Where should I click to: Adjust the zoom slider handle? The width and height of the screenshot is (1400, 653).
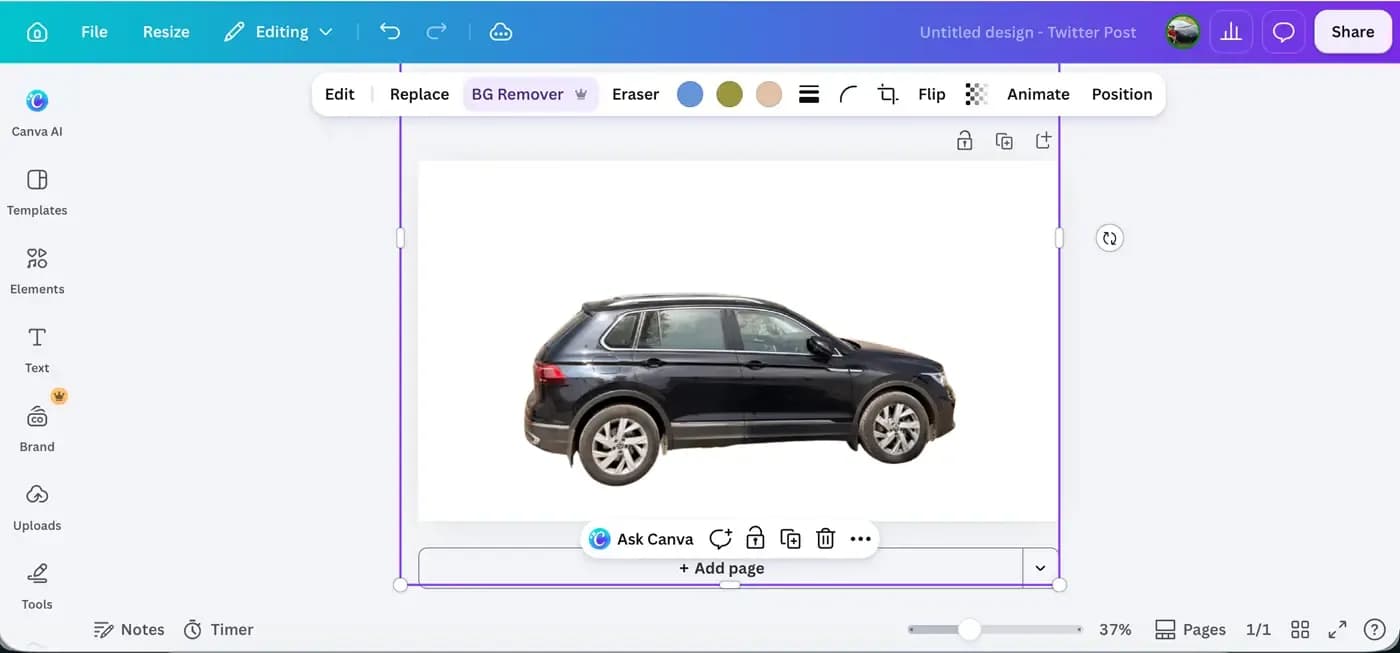click(x=969, y=629)
